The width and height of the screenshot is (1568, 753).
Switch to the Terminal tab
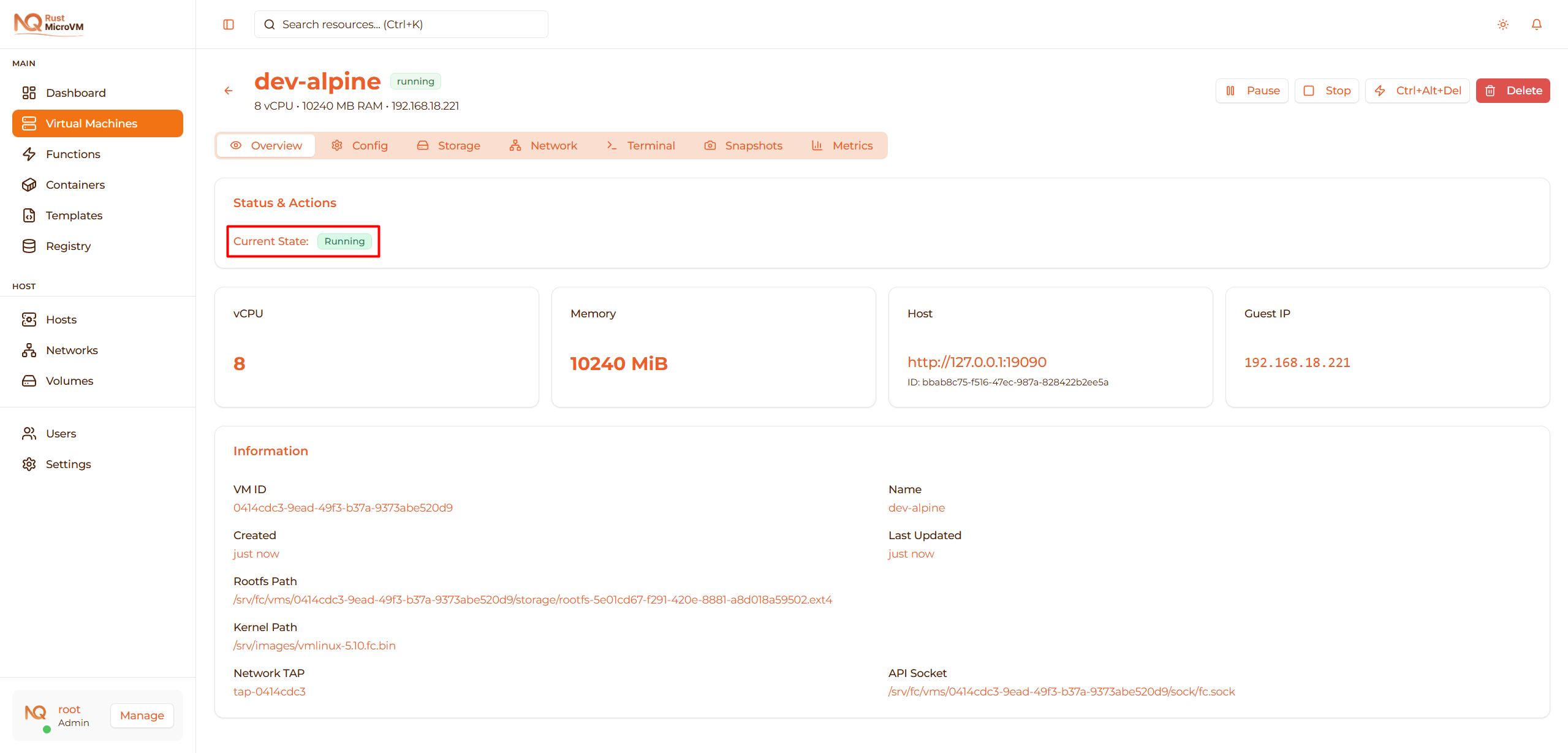click(640, 145)
